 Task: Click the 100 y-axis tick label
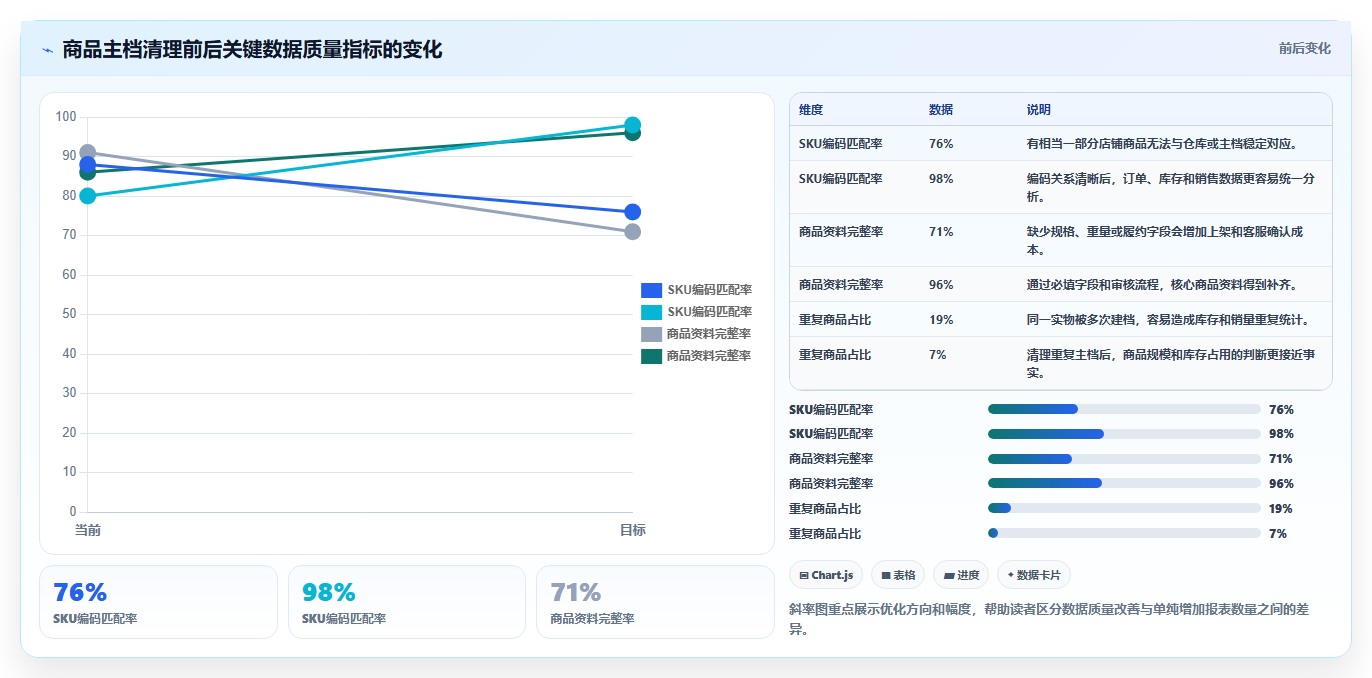66,117
